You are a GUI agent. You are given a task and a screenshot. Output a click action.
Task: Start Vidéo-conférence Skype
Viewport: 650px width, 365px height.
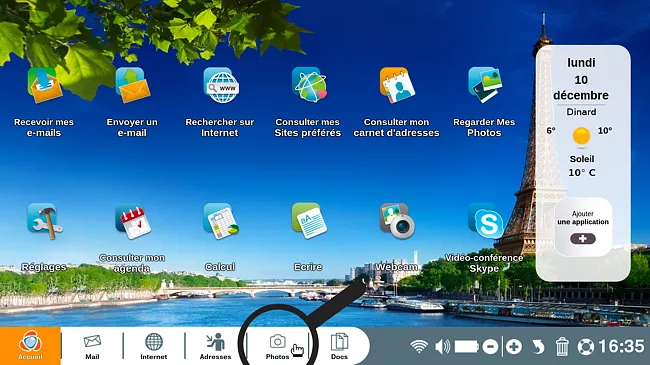pyautogui.click(x=486, y=221)
